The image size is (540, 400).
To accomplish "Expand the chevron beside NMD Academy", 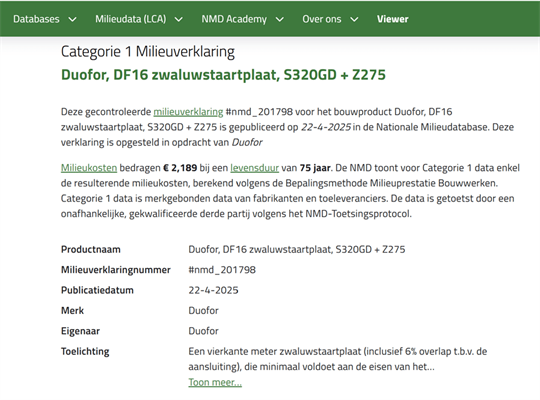I will coord(280,19).
